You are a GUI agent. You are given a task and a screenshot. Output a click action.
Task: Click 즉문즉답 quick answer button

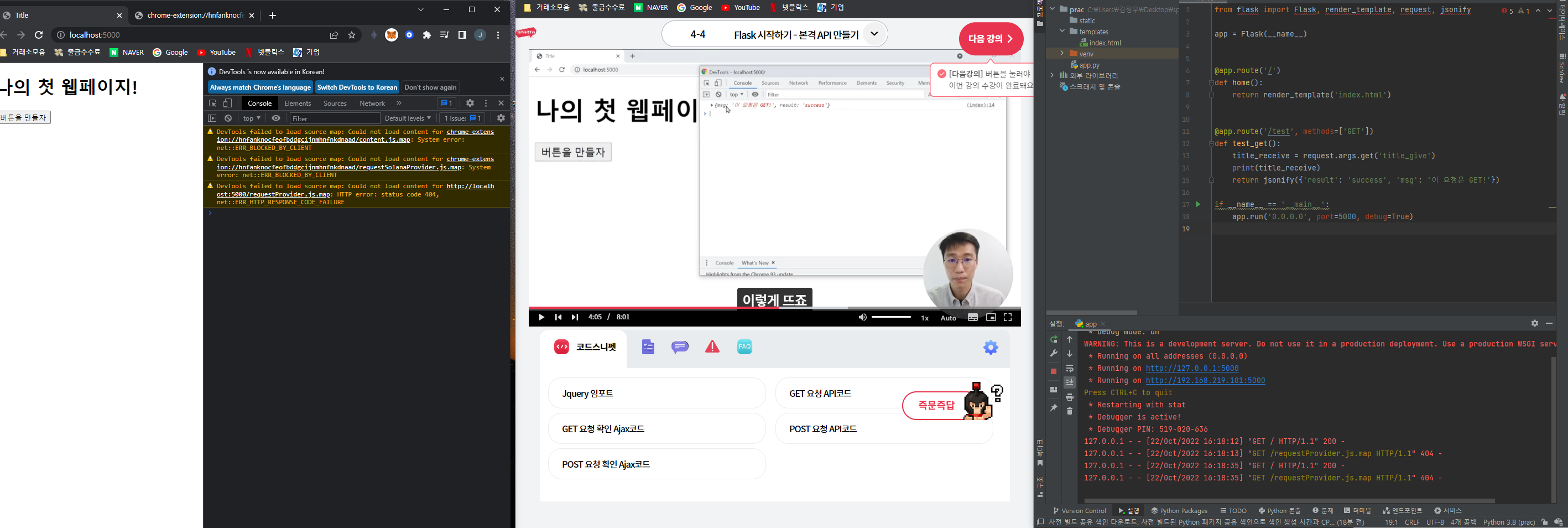point(937,406)
